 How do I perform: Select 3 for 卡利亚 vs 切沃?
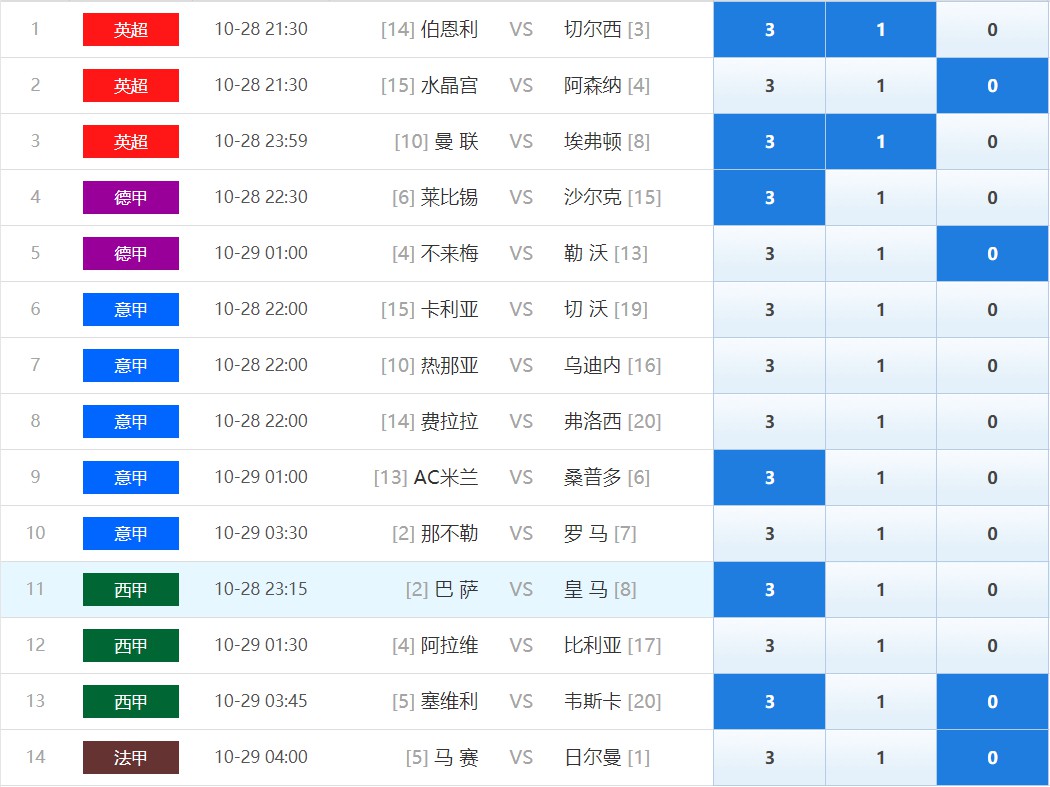[769, 309]
